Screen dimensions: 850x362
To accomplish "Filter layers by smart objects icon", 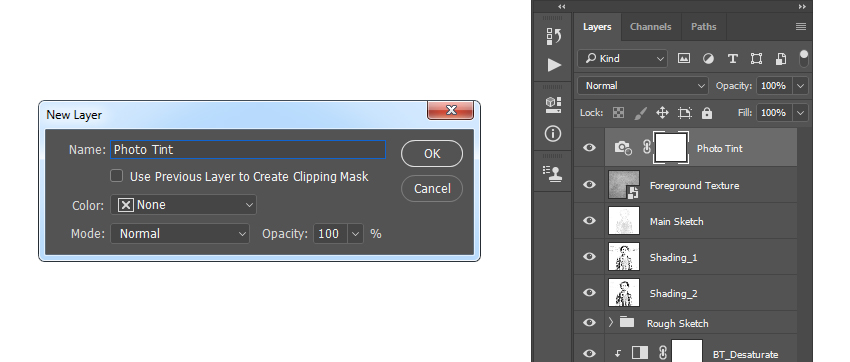I will pos(781,59).
